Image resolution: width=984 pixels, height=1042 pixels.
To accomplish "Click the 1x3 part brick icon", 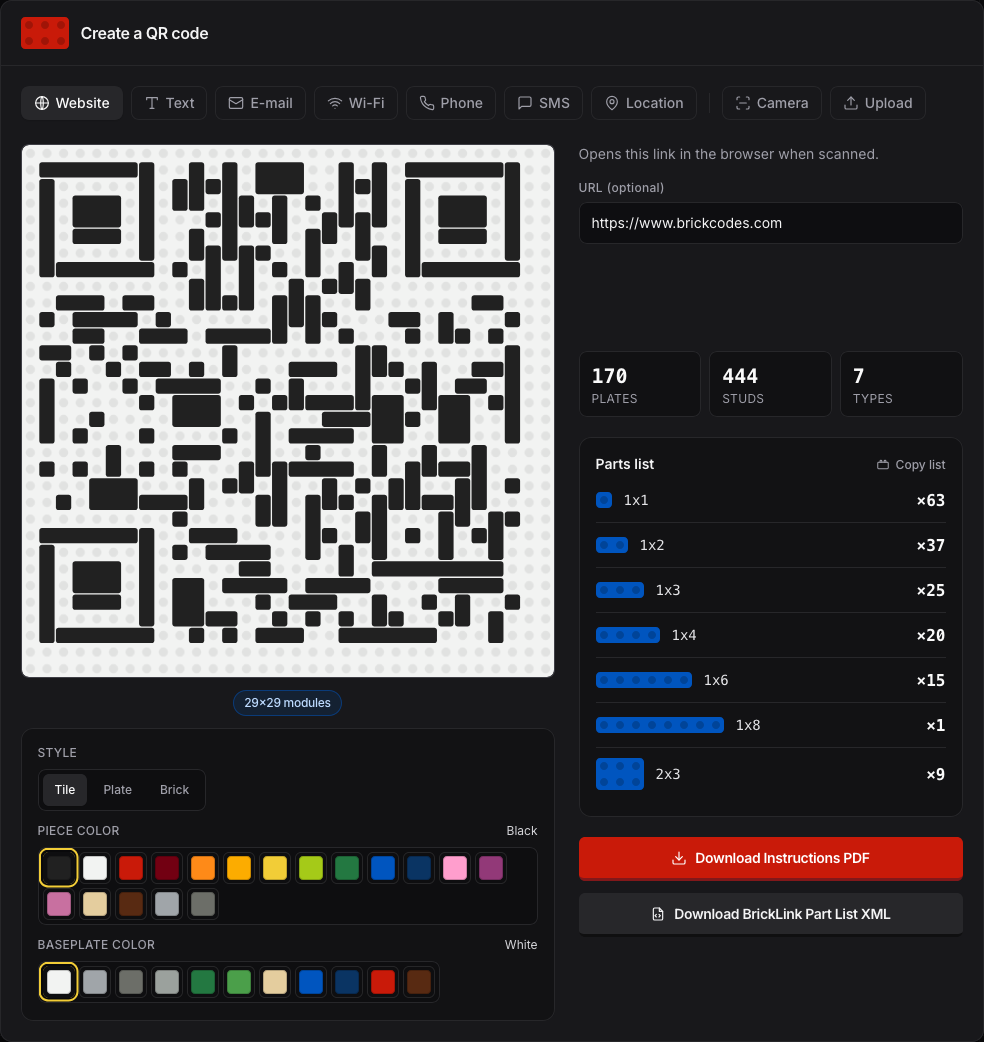I will [x=620, y=590].
